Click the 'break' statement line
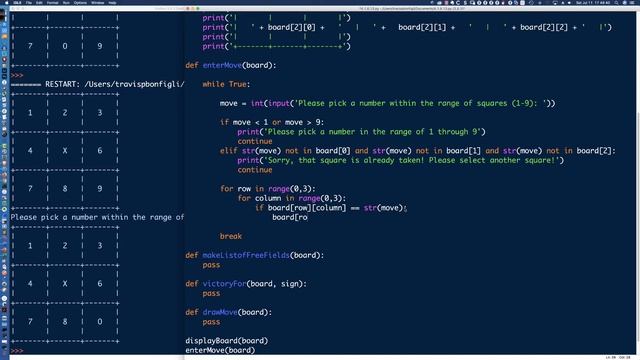The width and height of the screenshot is (640, 360). point(231,236)
